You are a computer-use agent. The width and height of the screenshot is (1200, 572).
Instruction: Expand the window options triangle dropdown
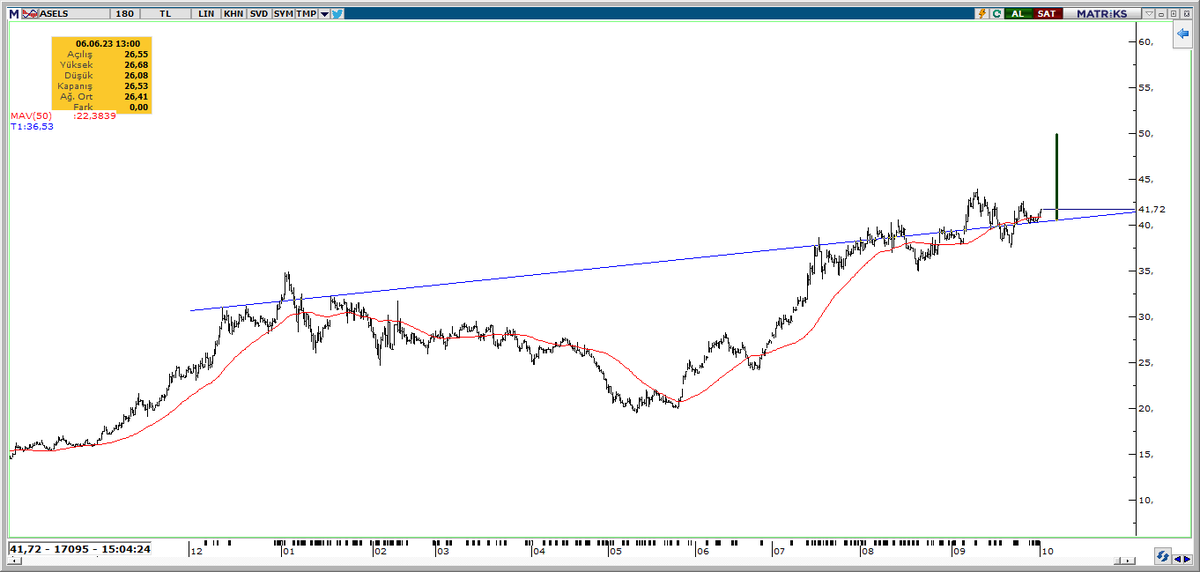pyautogui.click(x=1149, y=14)
